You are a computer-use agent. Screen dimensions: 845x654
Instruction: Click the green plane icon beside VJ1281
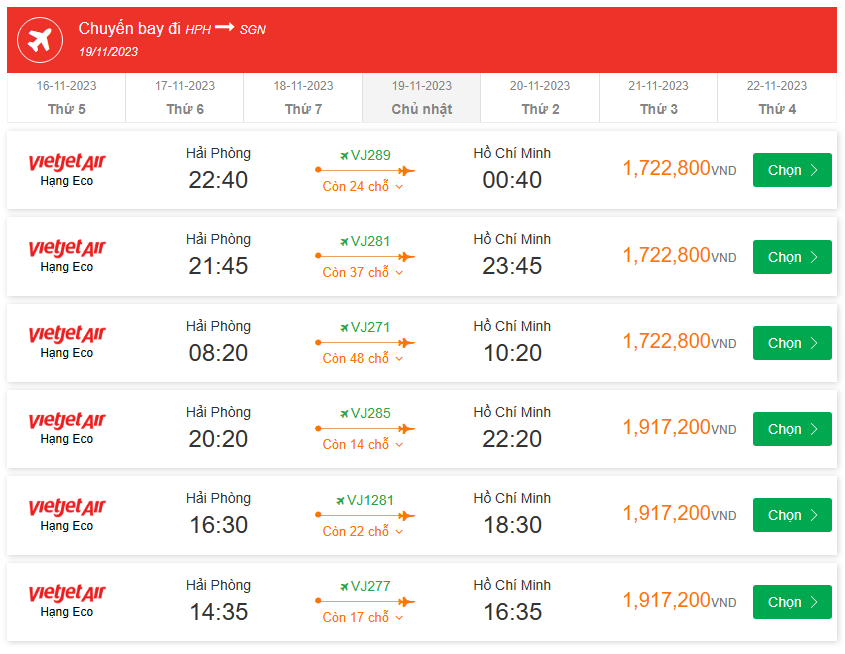pos(340,499)
